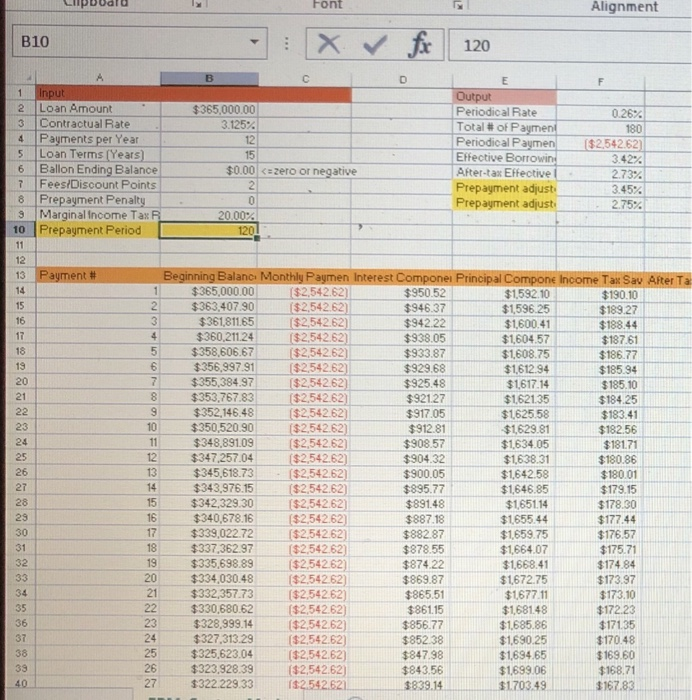The width and height of the screenshot is (692, 700).
Task: Select the Effective Borrowing value 3.42%
Action: (x=600, y=159)
